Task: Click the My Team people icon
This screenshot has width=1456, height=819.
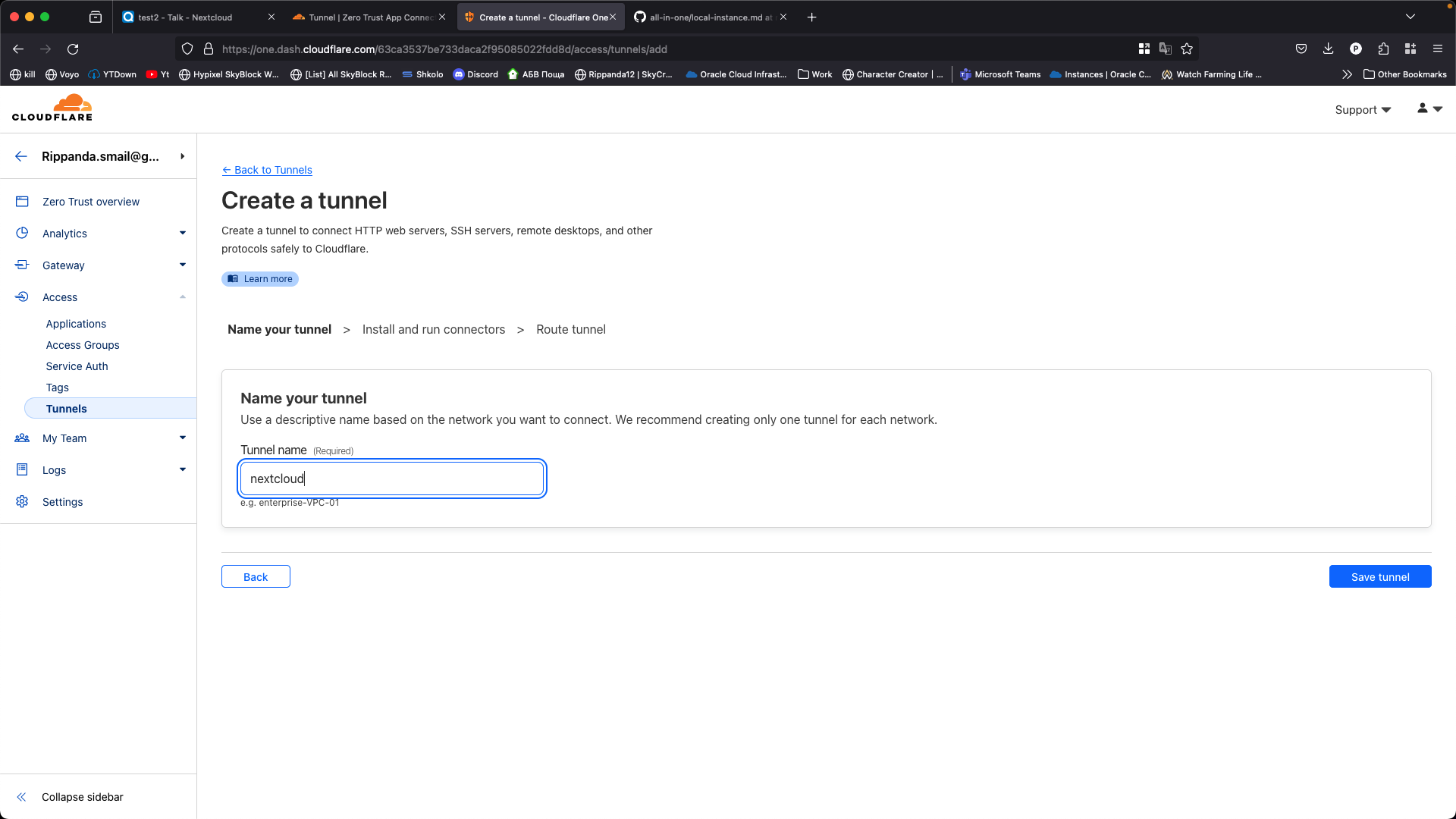Action: point(22,438)
